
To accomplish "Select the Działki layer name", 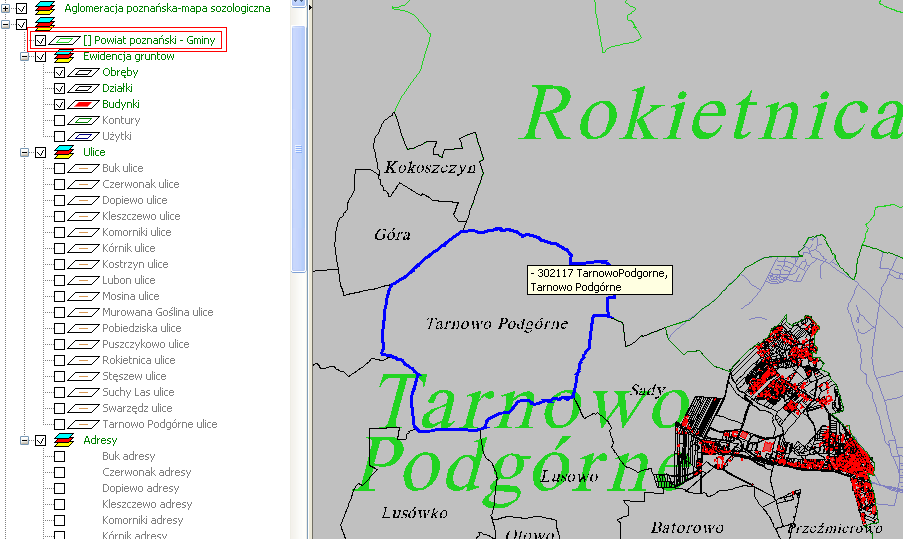I will point(117,88).
